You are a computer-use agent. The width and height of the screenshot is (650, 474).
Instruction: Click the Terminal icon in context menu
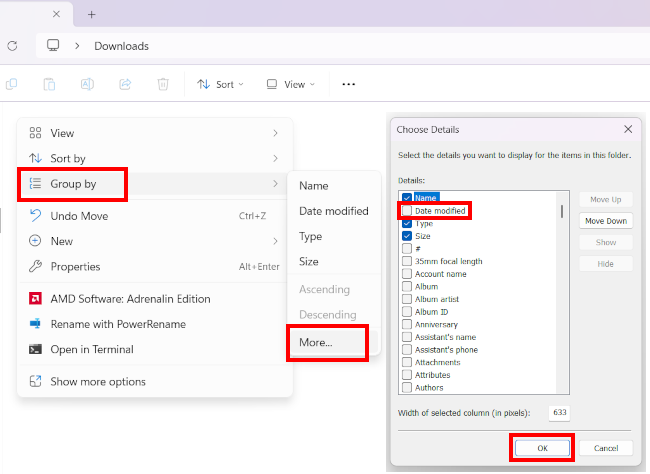(x=35, y=349)
